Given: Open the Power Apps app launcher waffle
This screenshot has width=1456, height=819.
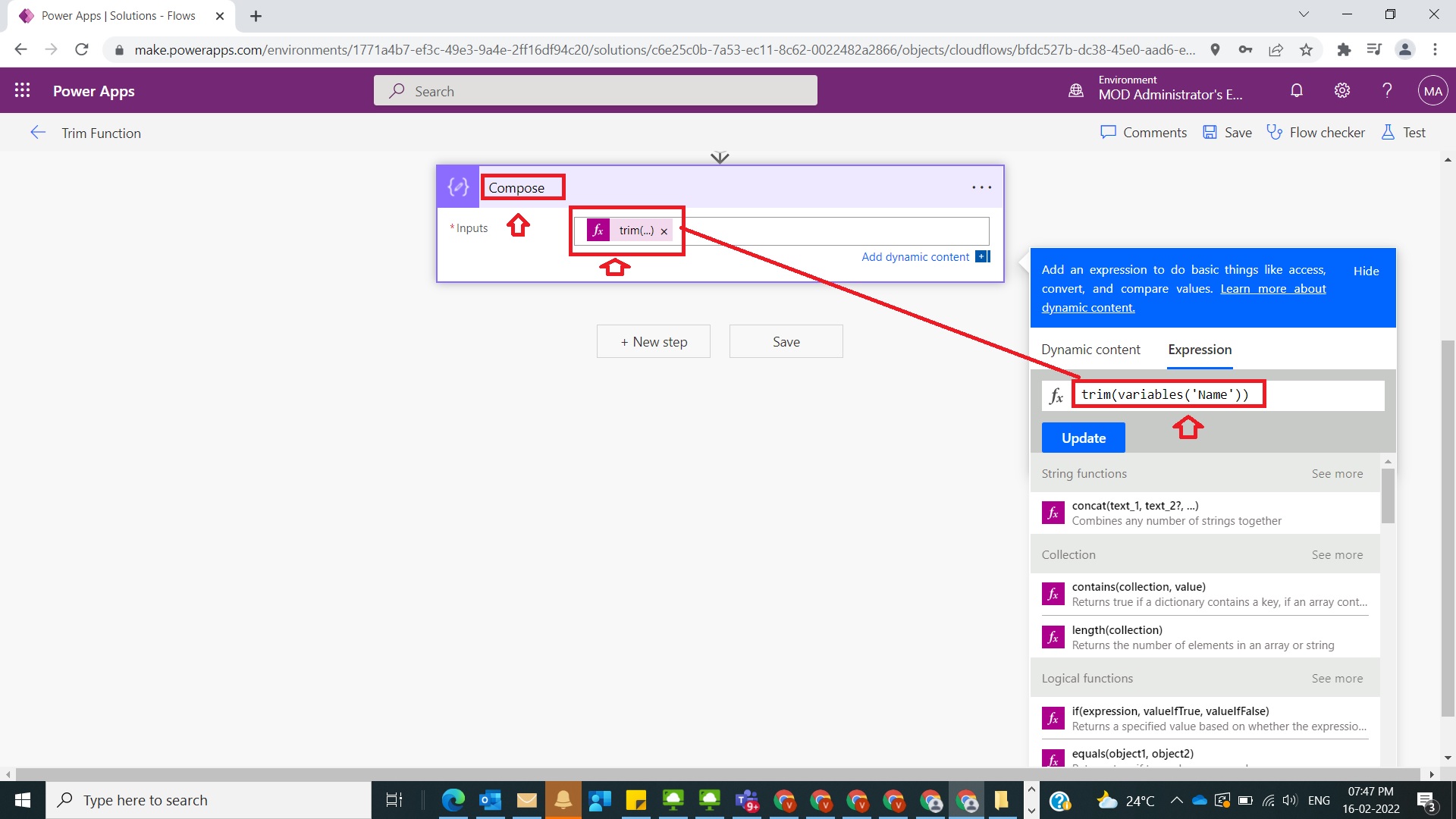Looking at the screenshot, I should click(22, 91).
